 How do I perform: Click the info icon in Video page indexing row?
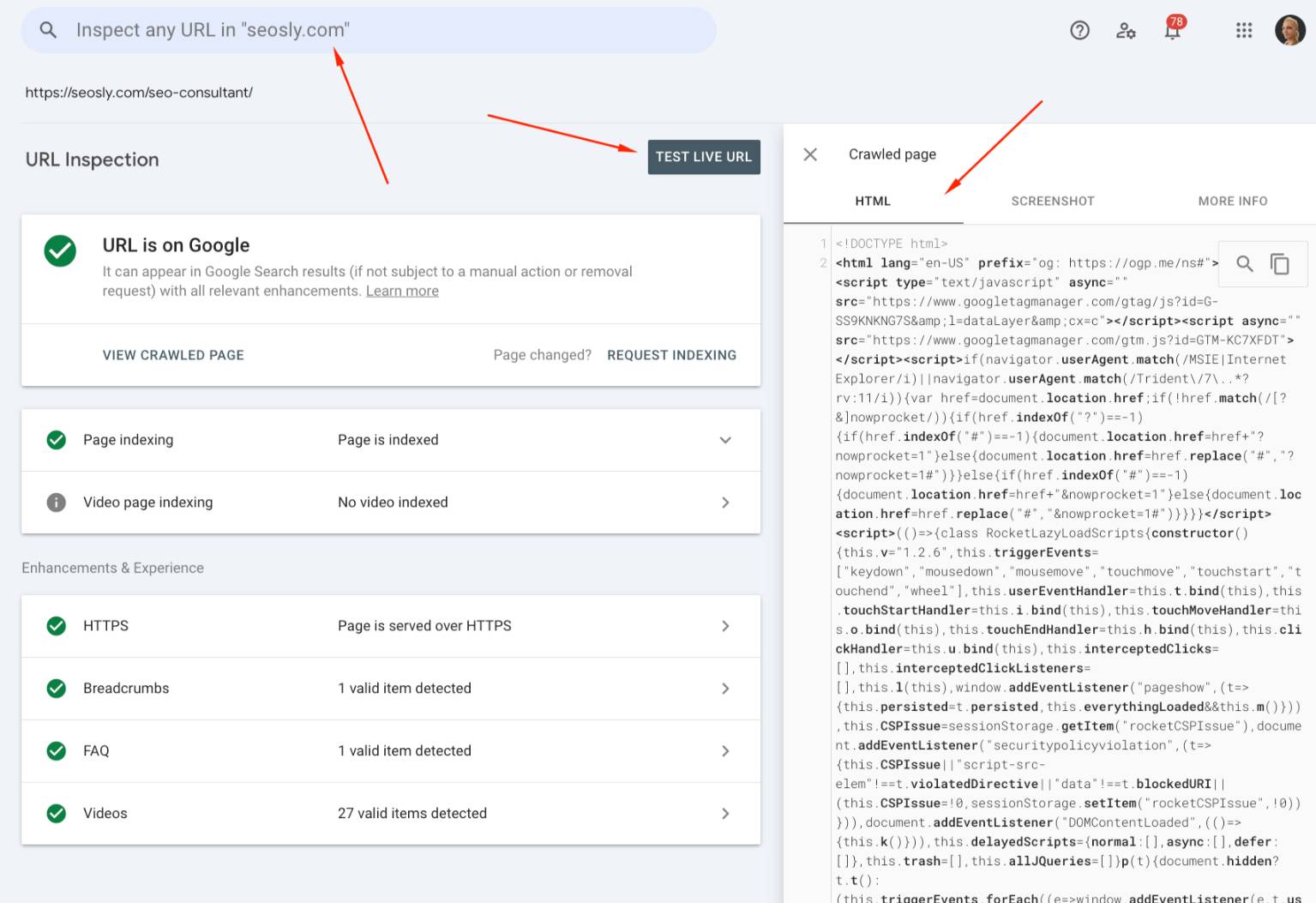pos(57,503)
